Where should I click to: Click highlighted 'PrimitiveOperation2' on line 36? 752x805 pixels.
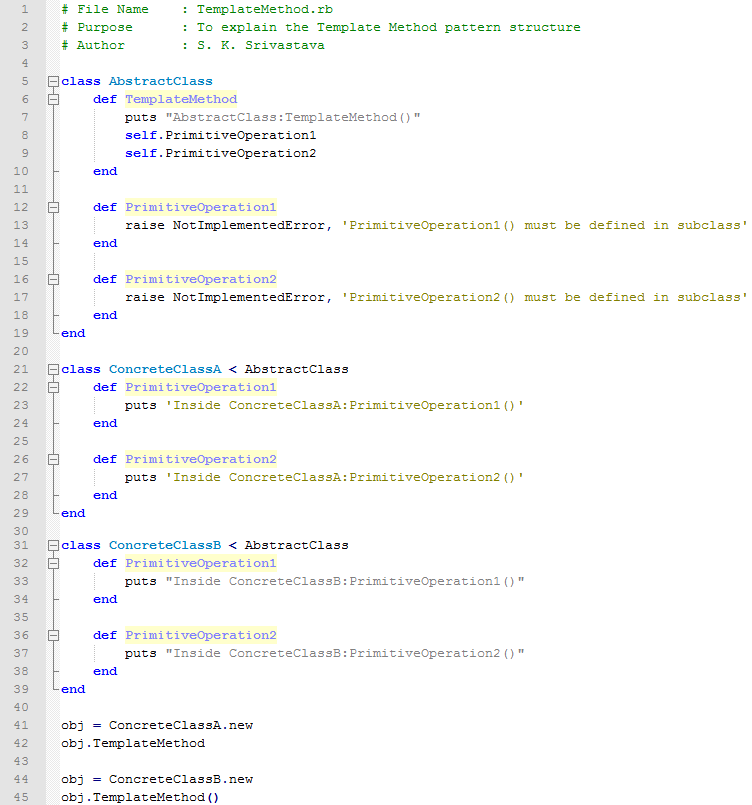coord(201,636)
